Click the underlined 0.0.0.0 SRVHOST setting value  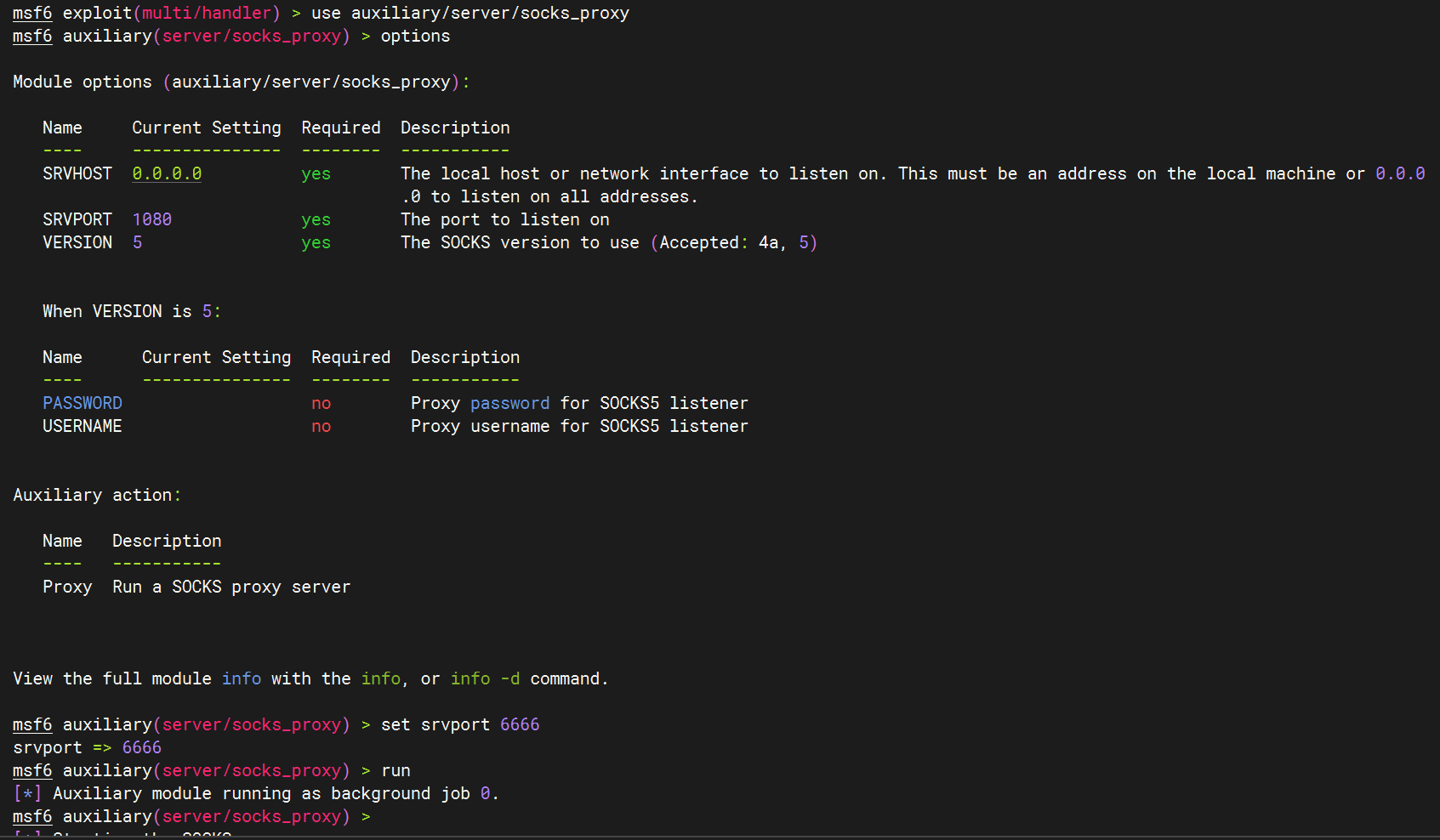click(x=167, y=173)
